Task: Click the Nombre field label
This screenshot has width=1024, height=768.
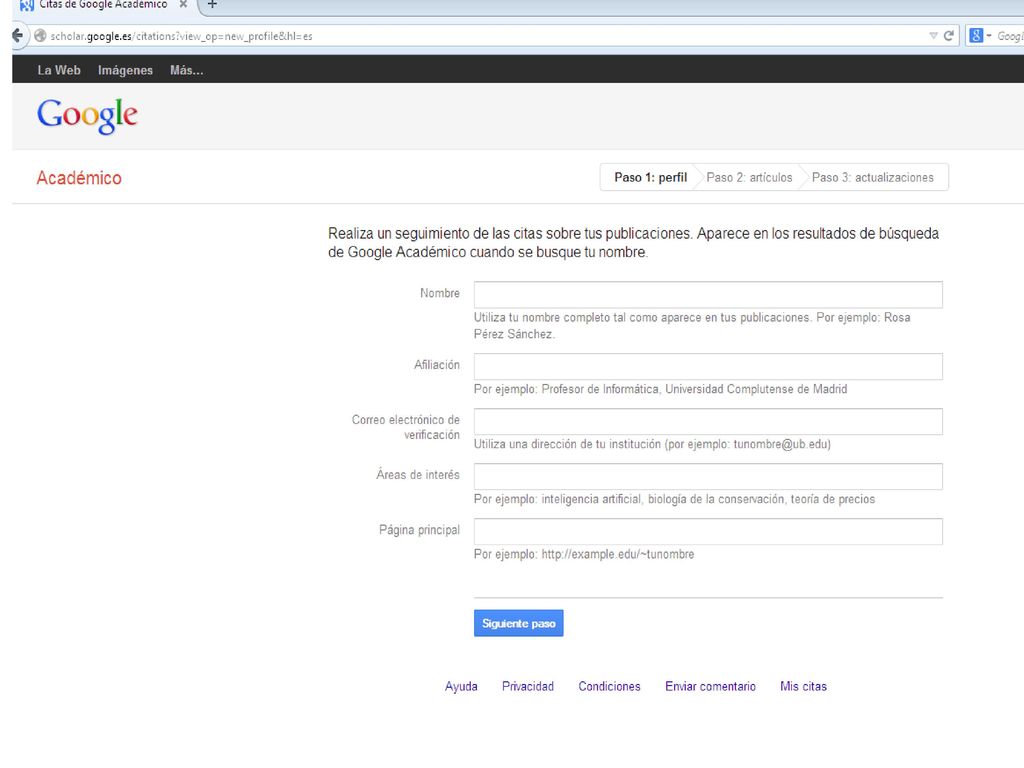Action: tap(440, 293)
